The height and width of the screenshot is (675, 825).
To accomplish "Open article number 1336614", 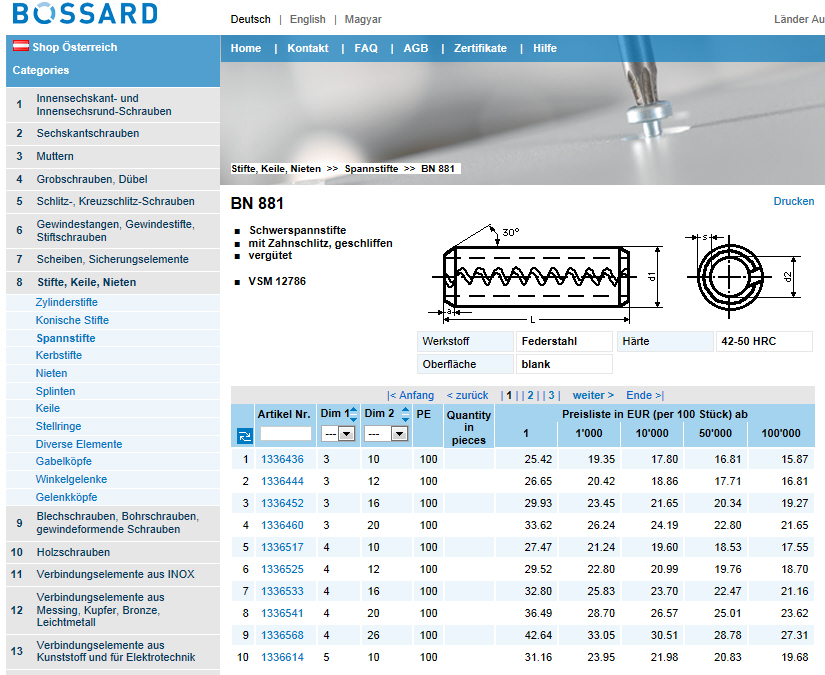I will coord(283,657).
